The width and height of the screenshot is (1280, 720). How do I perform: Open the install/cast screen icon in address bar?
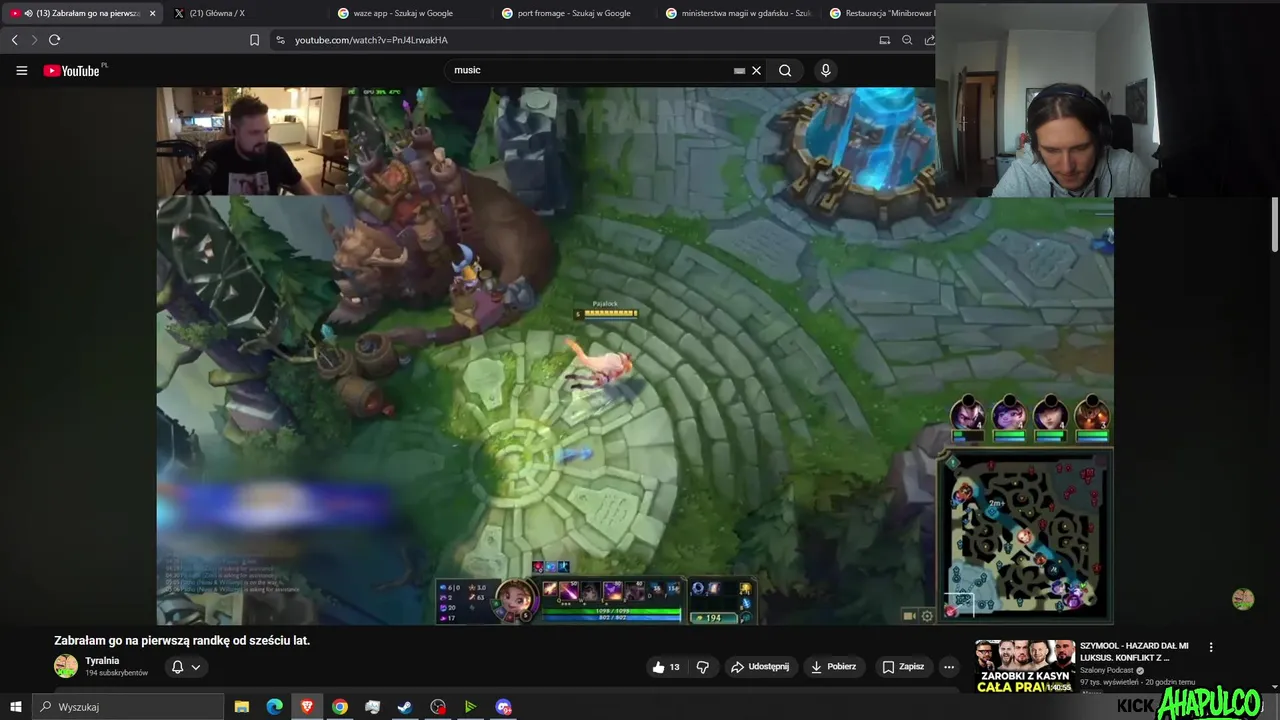pyautogui.click(x=884, y=40)
